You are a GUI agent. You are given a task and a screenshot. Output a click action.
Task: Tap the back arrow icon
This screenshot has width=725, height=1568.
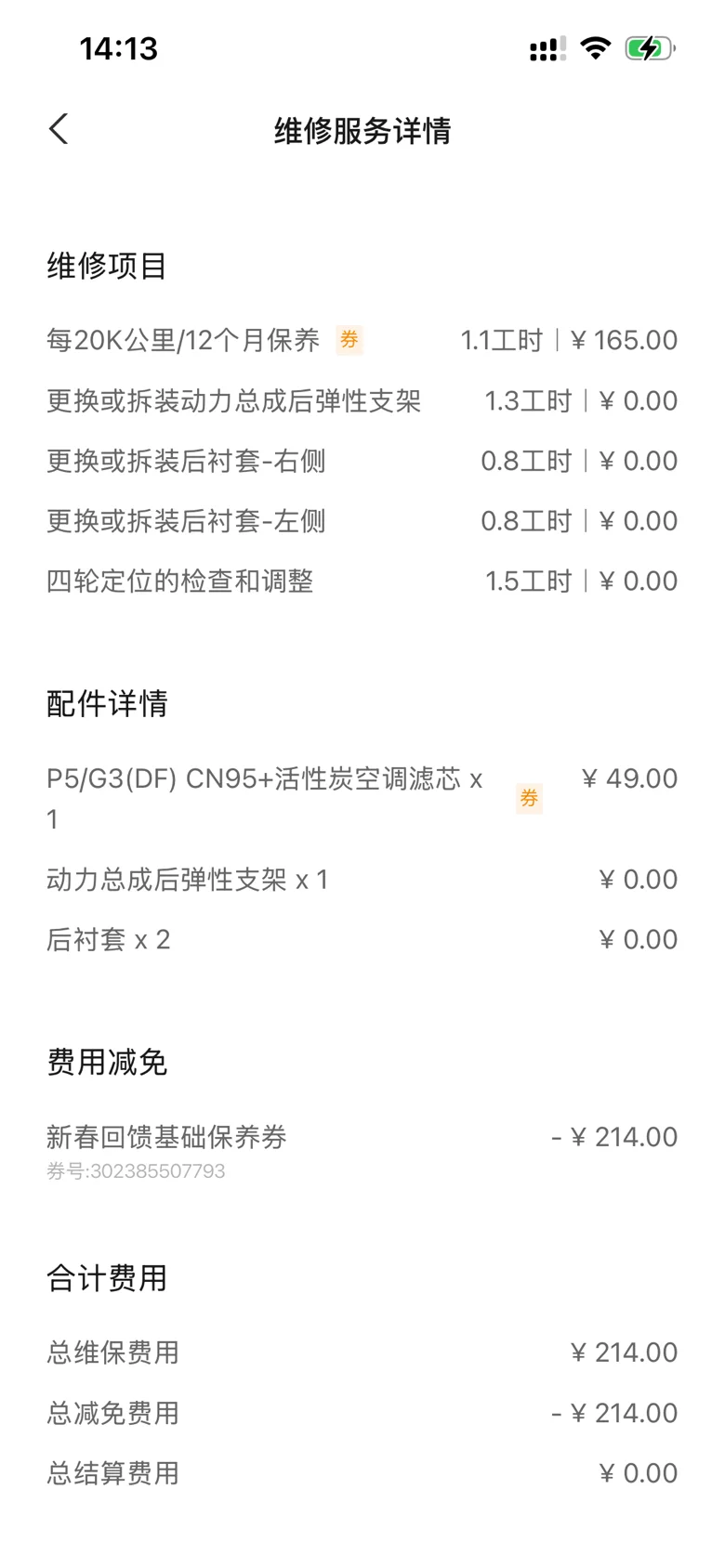(59, 129)
